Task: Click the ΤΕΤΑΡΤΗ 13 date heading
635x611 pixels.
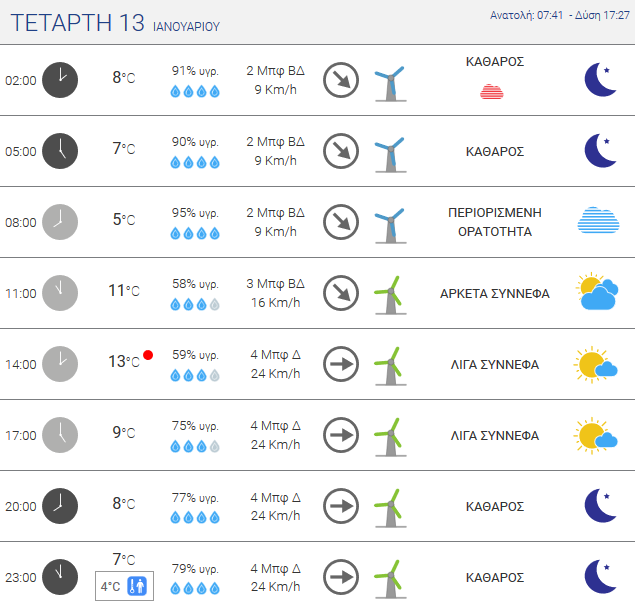Action: (78, 24)
